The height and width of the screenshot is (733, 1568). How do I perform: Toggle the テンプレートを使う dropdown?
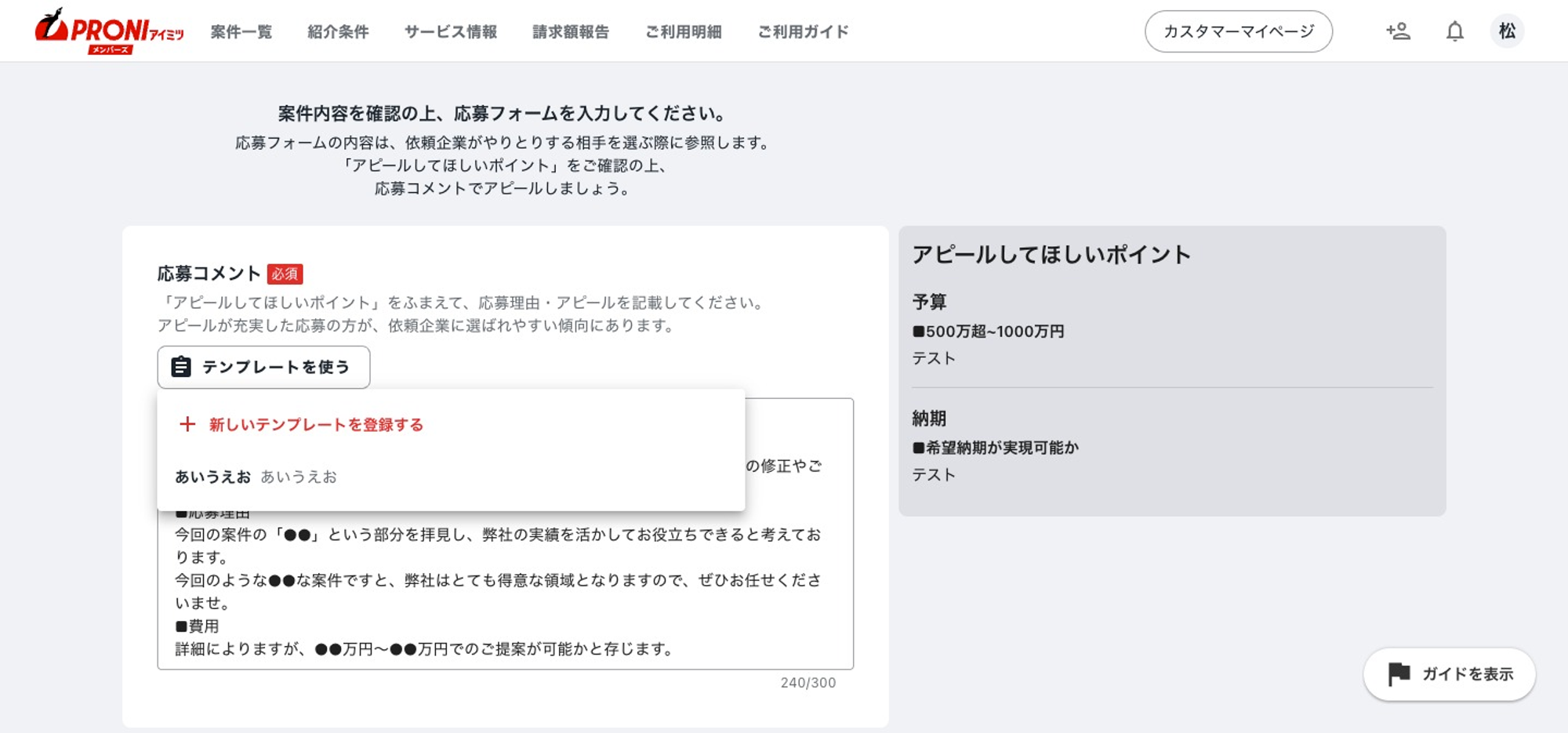point(263,367)
